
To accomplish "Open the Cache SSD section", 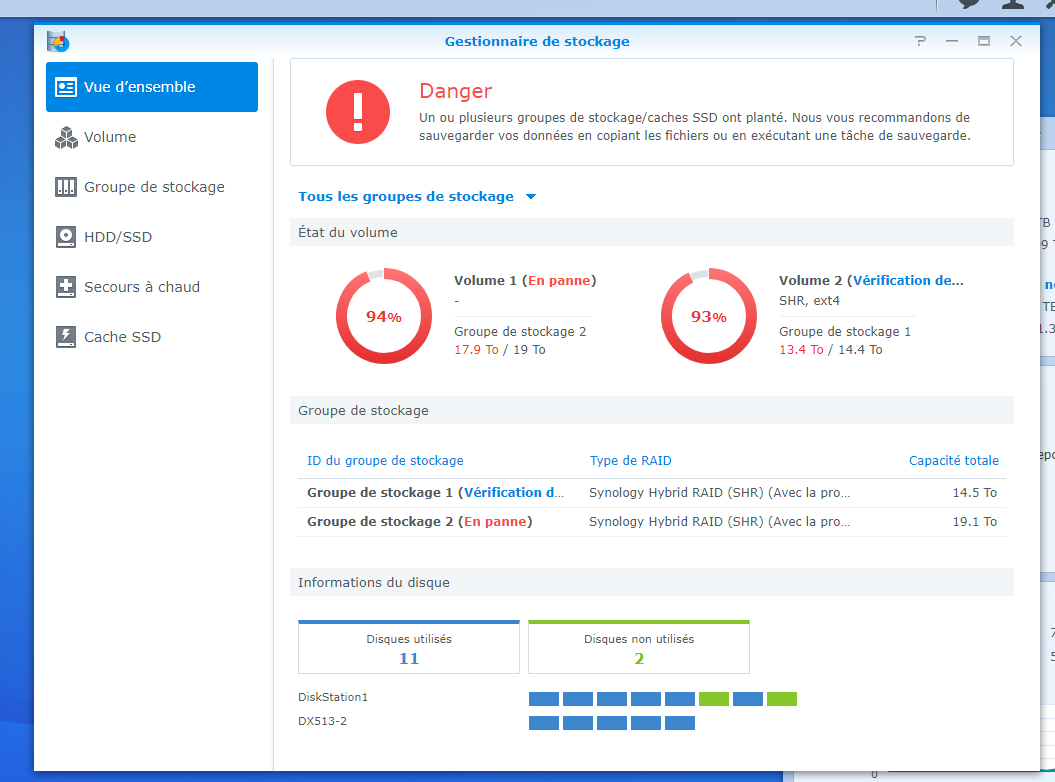I will pyautogui.click(x=152, y=336).
